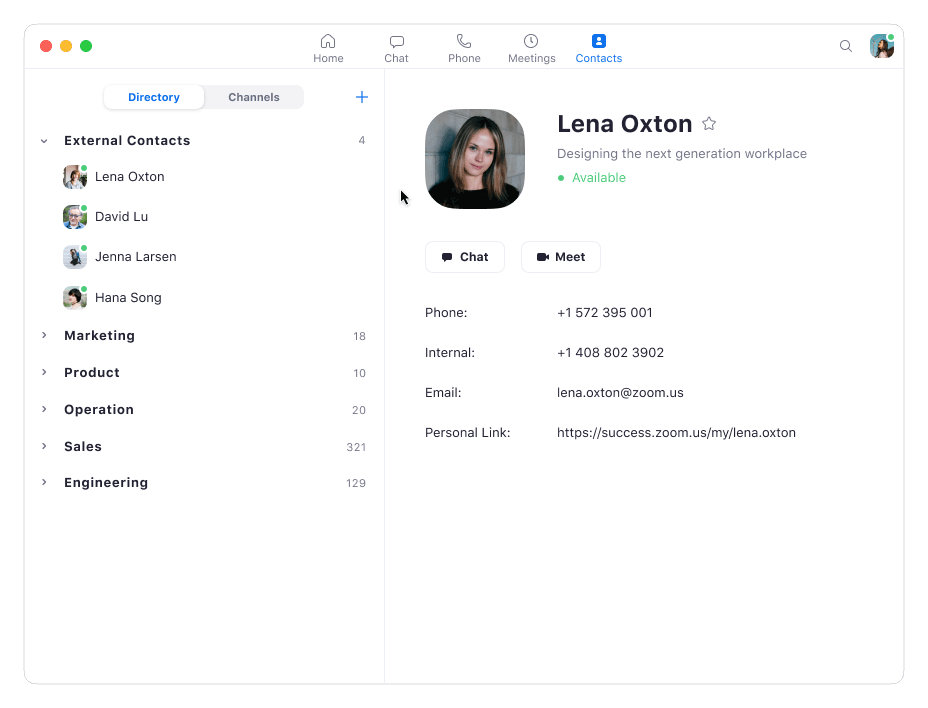
Task: Click phone number +1 572 395 001
Action: [x=604, y=313]
